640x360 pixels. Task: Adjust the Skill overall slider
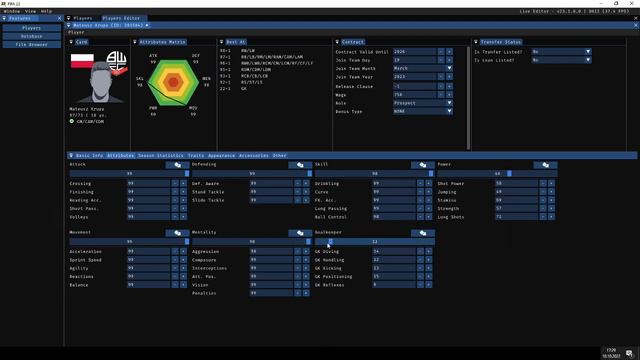(x=375, y=173)
